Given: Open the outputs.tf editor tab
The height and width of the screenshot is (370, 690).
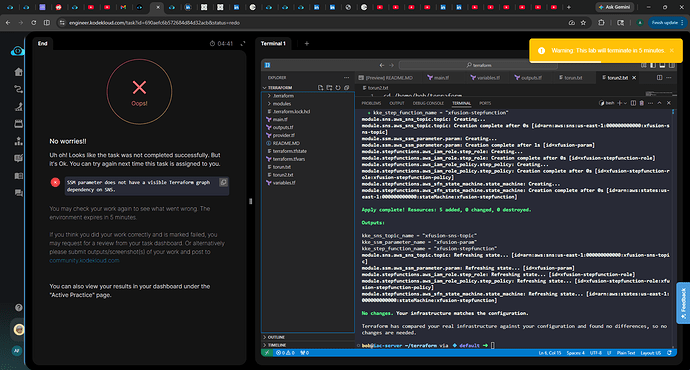Looking at the screenshot, I should pyautogui.click(x=530, y=77).
